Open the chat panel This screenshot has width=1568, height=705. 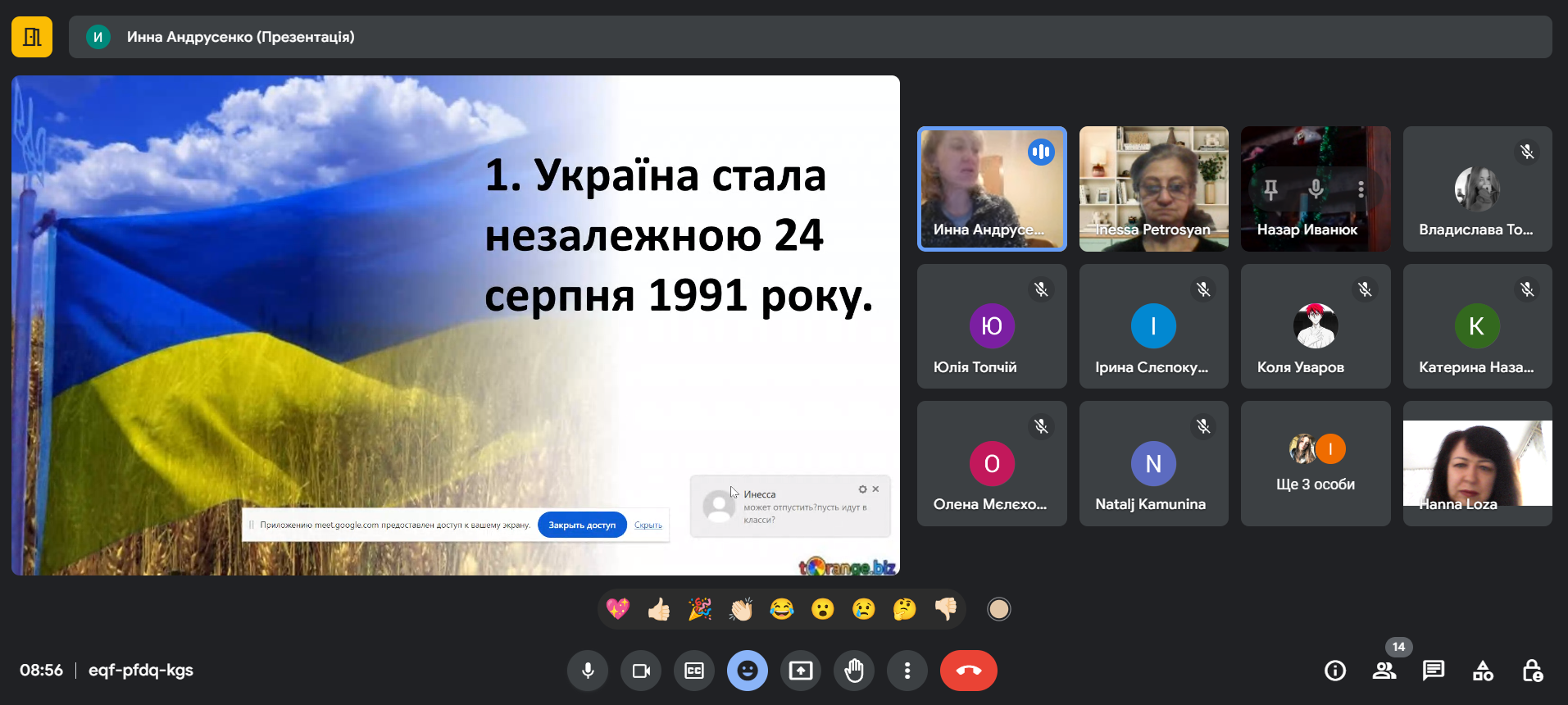[1434, 671]
